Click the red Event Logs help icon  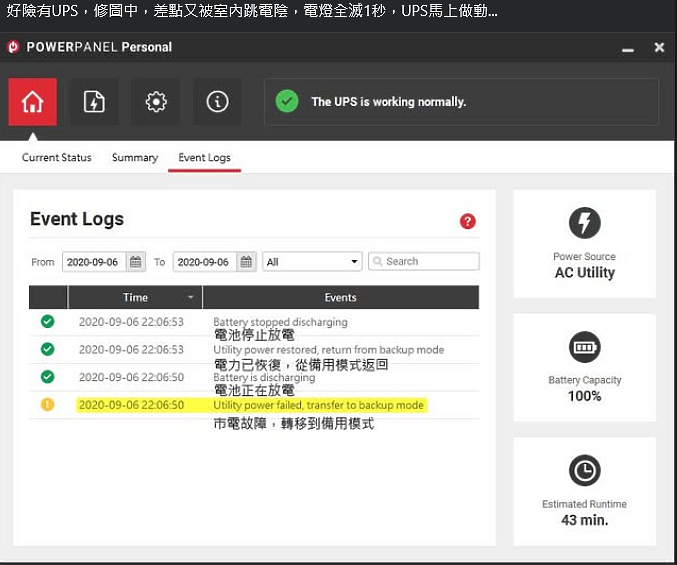point(468,221)
